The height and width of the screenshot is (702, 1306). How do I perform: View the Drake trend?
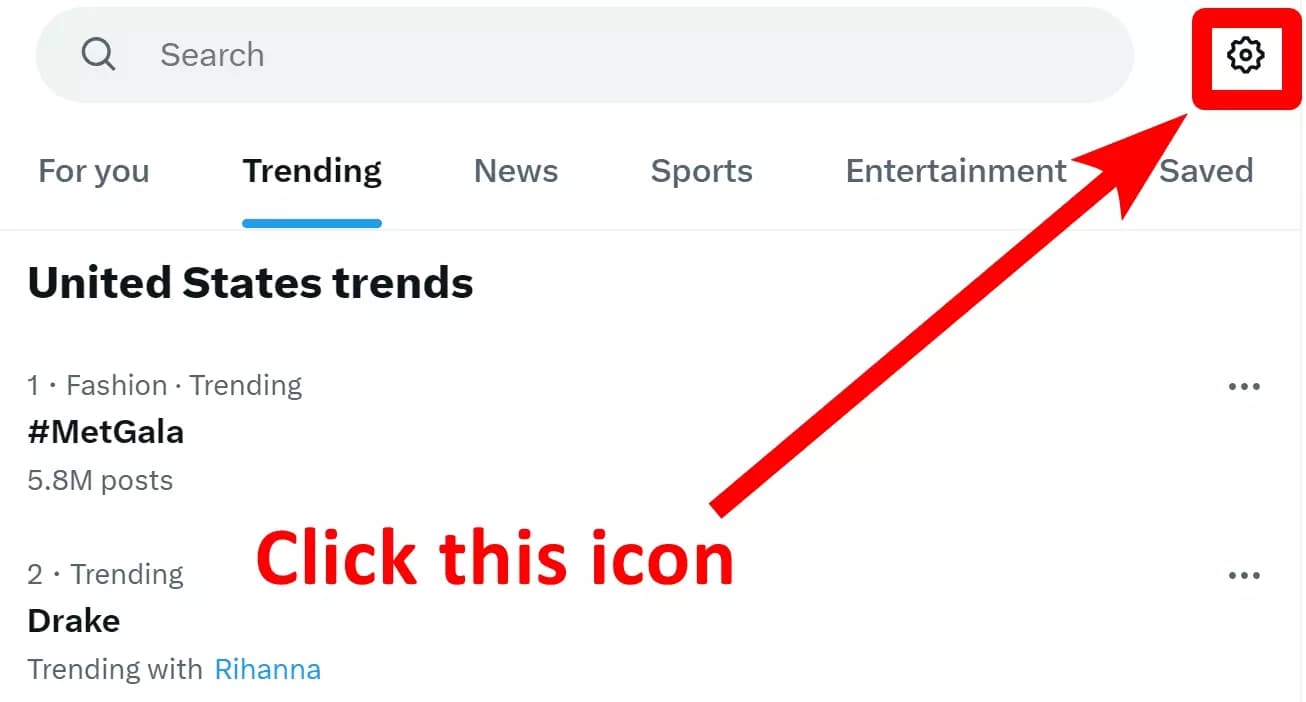(x=73, y=620)
